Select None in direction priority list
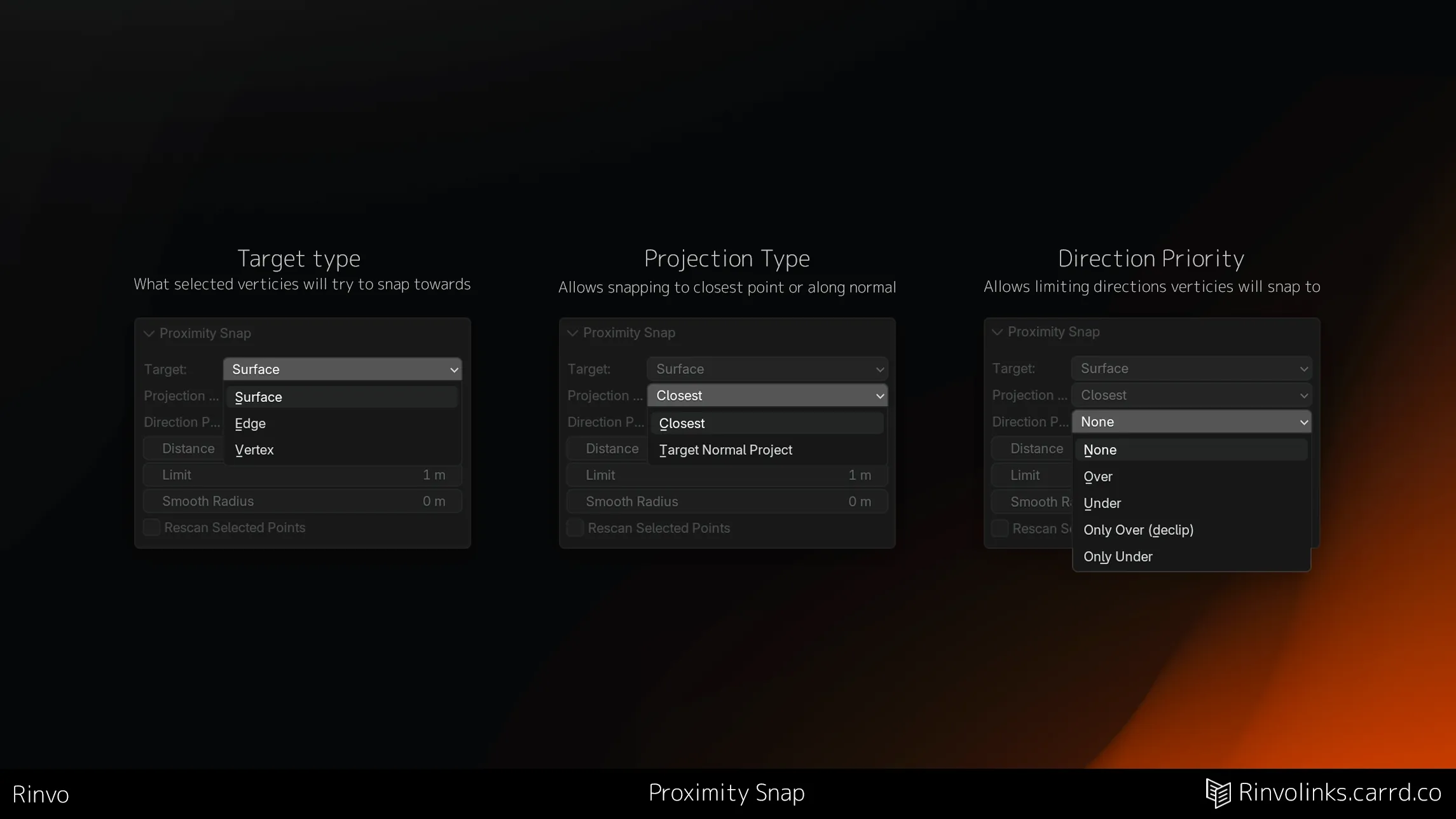 [x=1192, y=450]
